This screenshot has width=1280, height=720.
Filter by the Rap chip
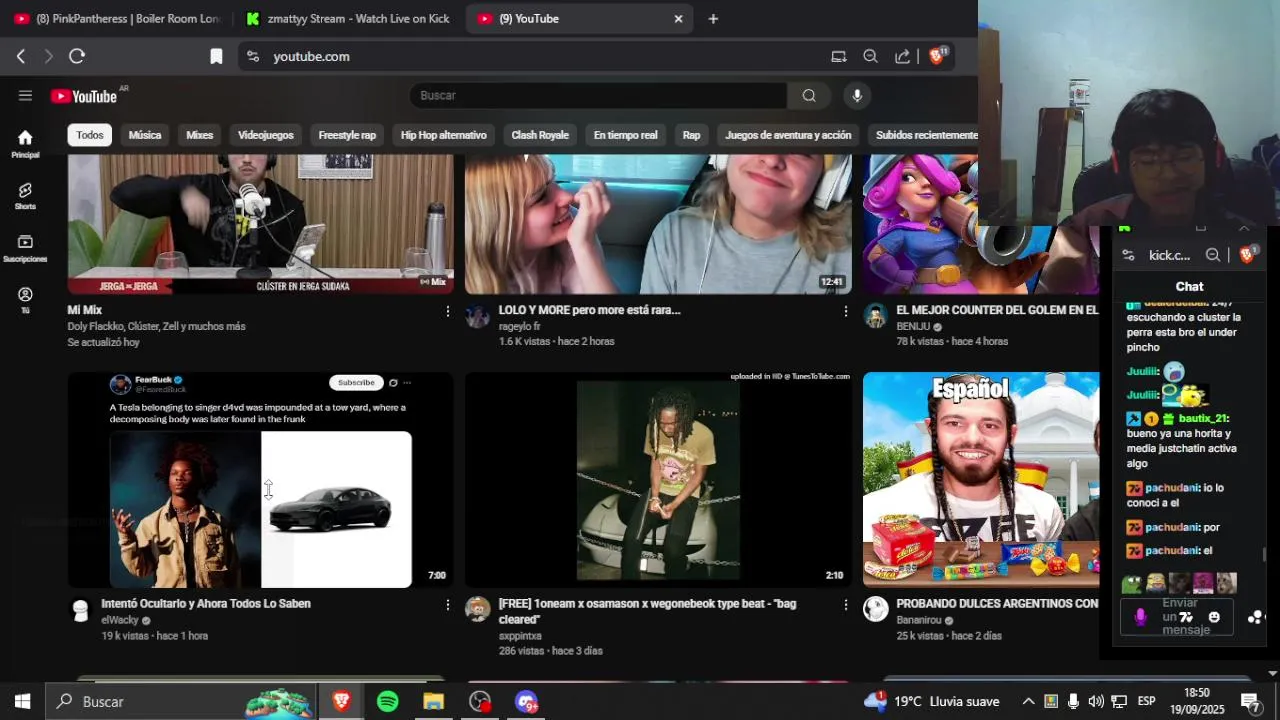692,135
